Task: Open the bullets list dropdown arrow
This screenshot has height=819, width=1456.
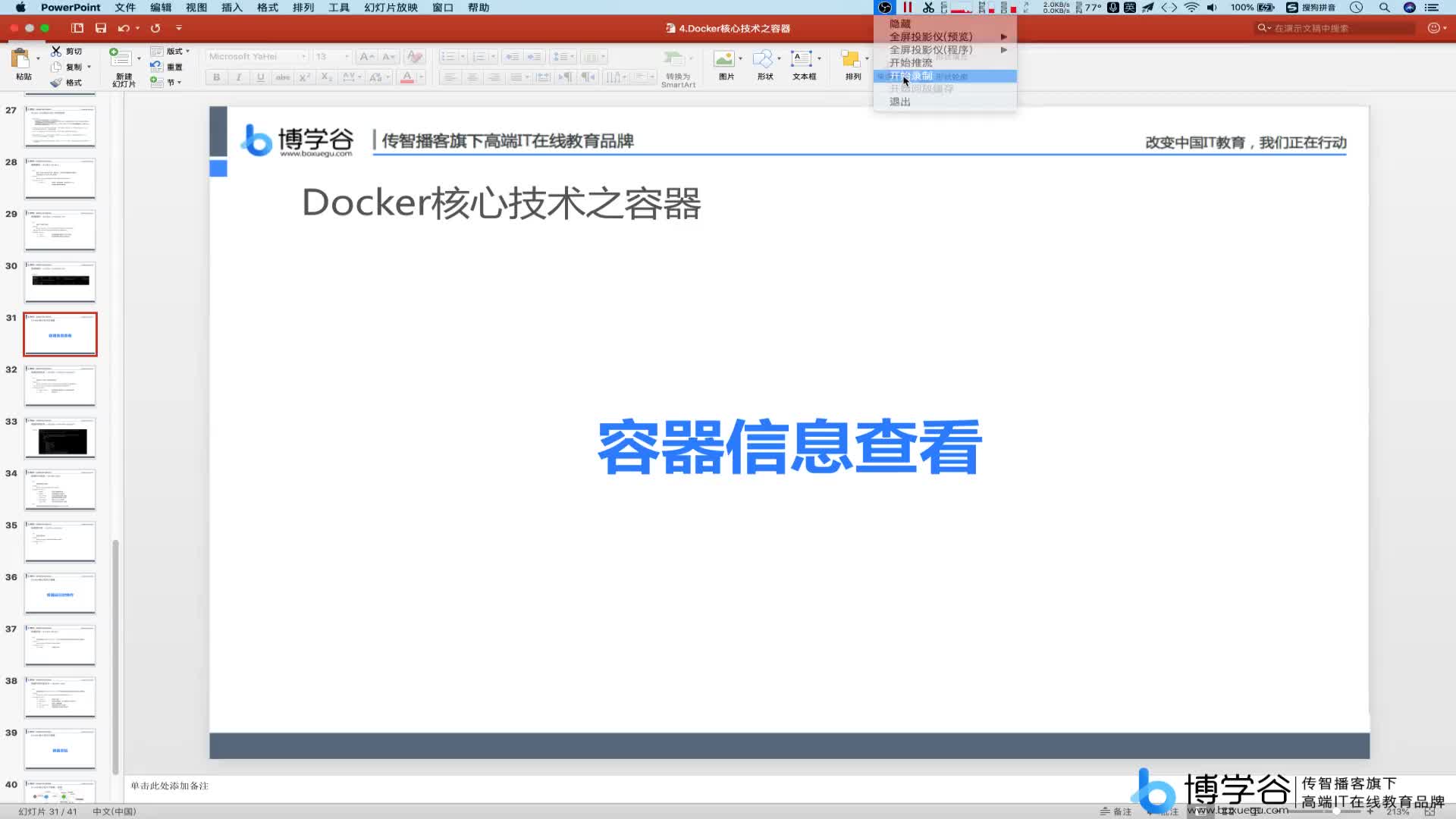Action: click(463, 57)
